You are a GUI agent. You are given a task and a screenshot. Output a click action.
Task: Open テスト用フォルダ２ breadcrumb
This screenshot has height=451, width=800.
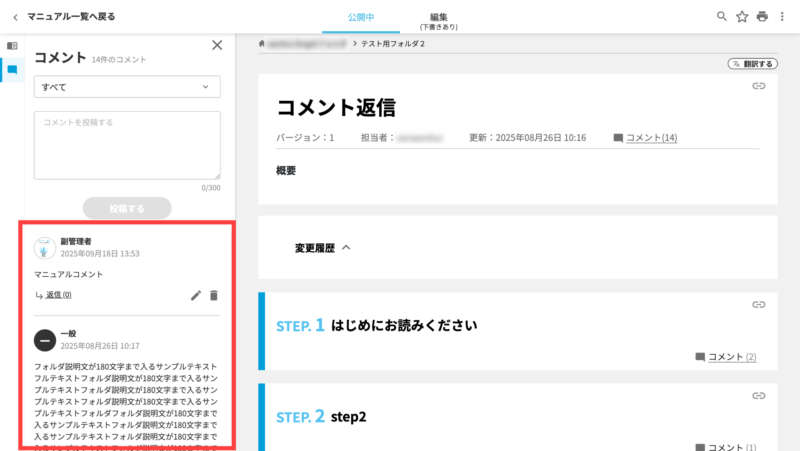click(393, 44)
